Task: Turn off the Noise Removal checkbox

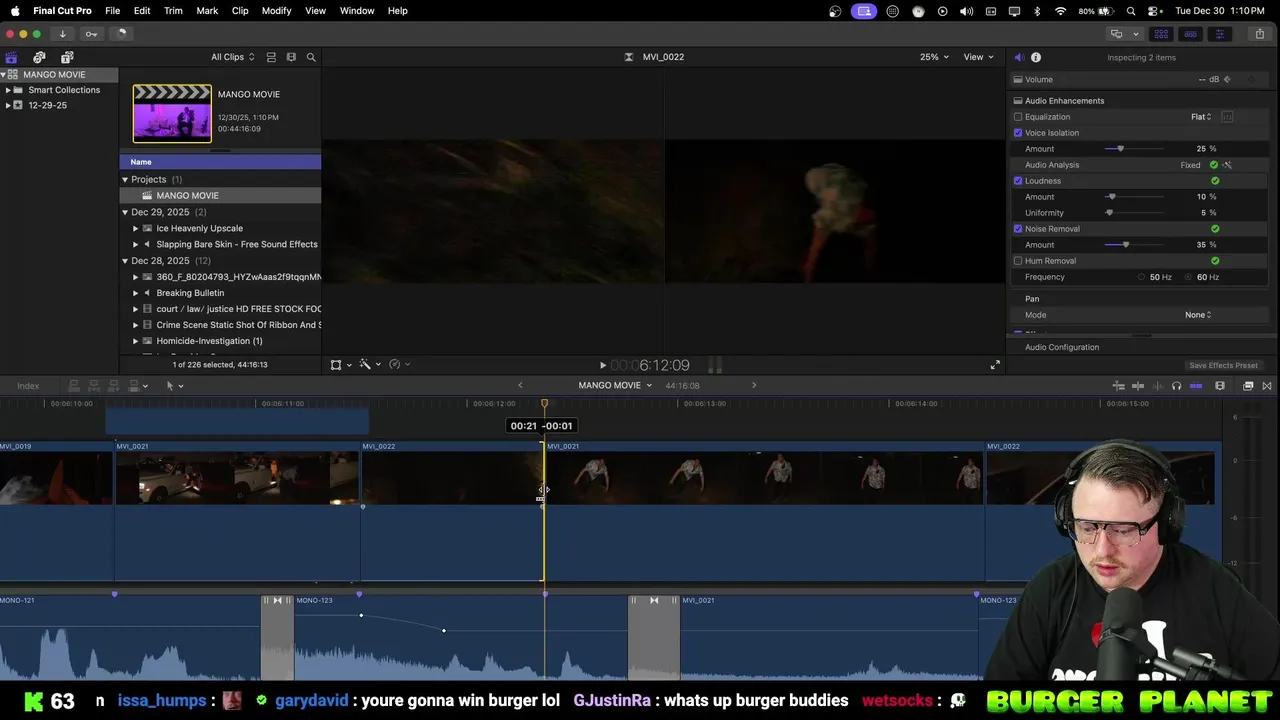Action: [x=1018, y=229]
